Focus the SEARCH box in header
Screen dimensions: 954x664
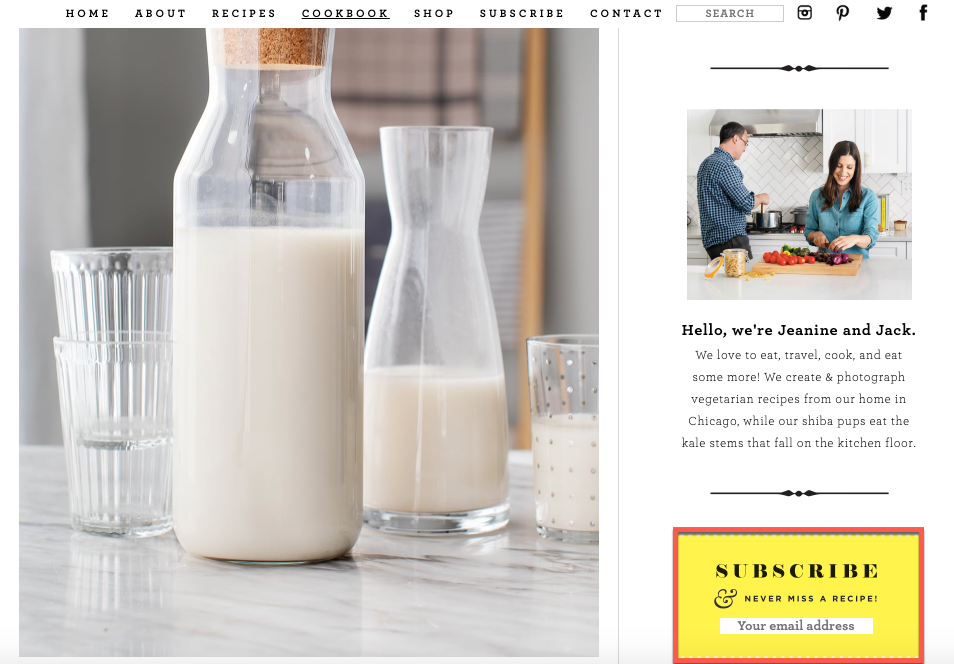729,13
